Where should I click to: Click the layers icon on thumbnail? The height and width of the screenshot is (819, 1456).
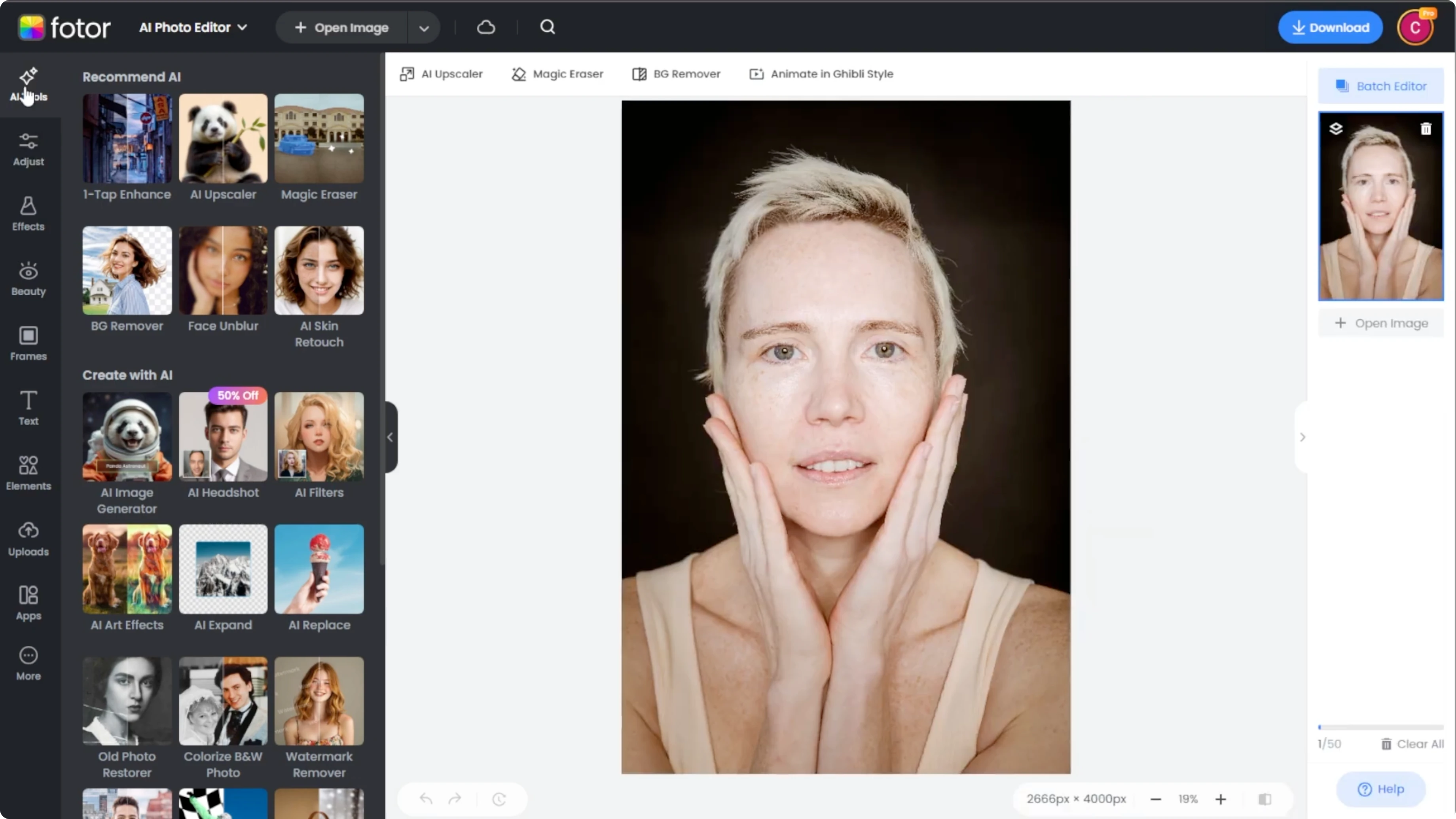coord(1336,129)
